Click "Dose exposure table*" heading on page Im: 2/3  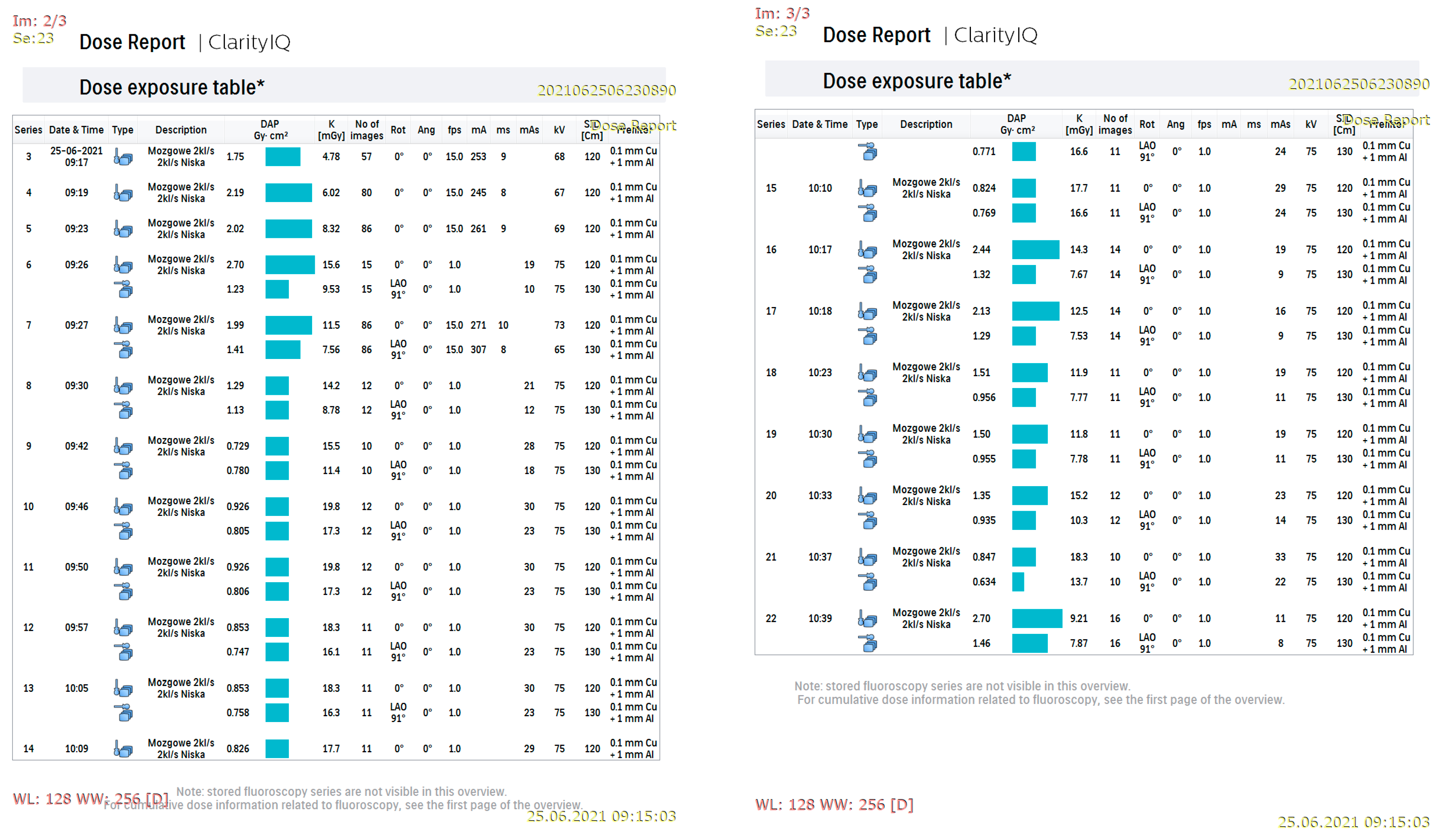click(x=172, y=88)
